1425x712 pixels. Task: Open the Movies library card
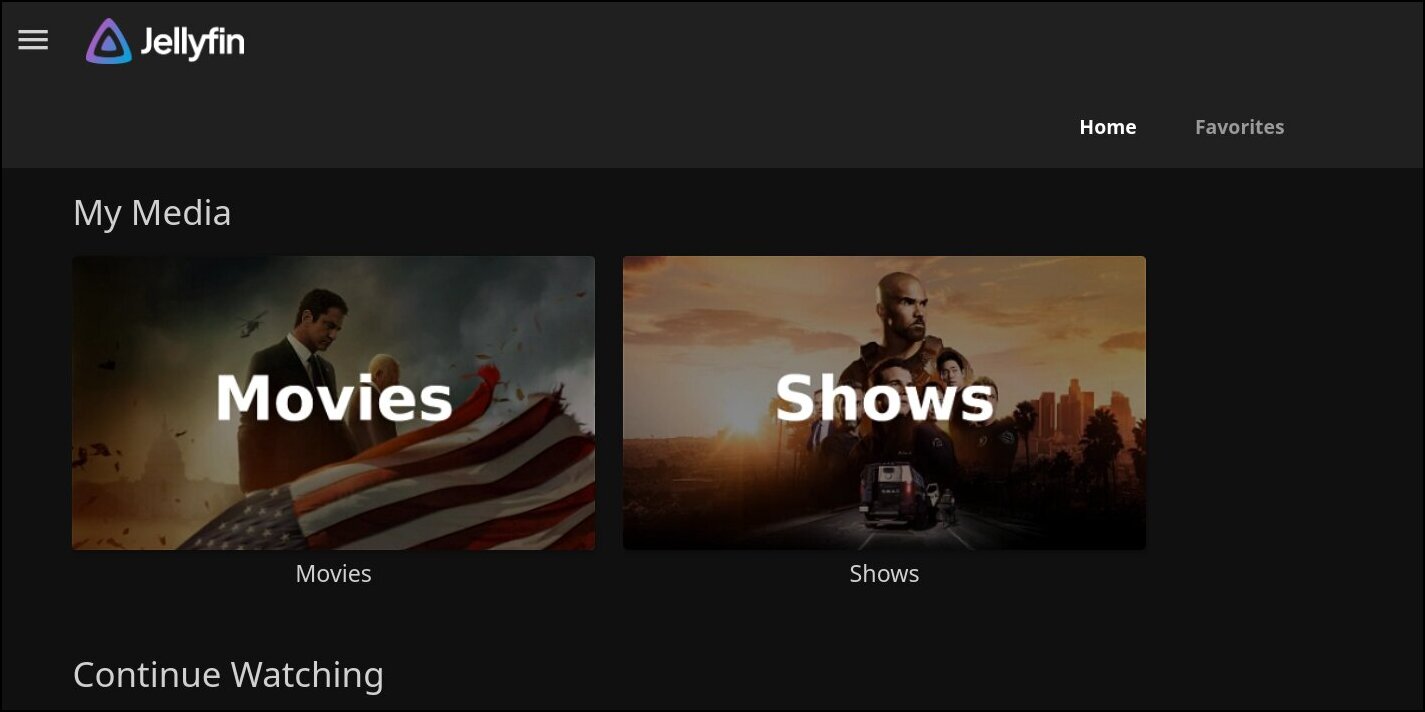333,403
